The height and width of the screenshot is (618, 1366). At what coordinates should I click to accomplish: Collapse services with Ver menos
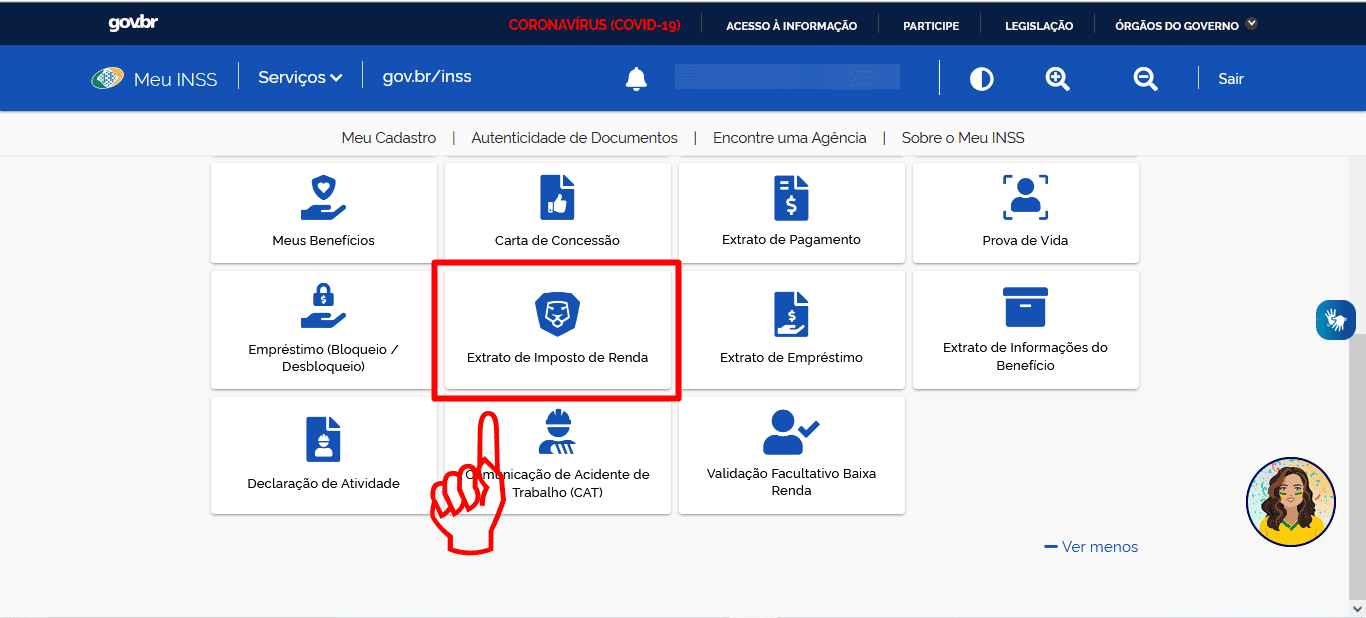pyautogui.click(x=1091, y=547)
